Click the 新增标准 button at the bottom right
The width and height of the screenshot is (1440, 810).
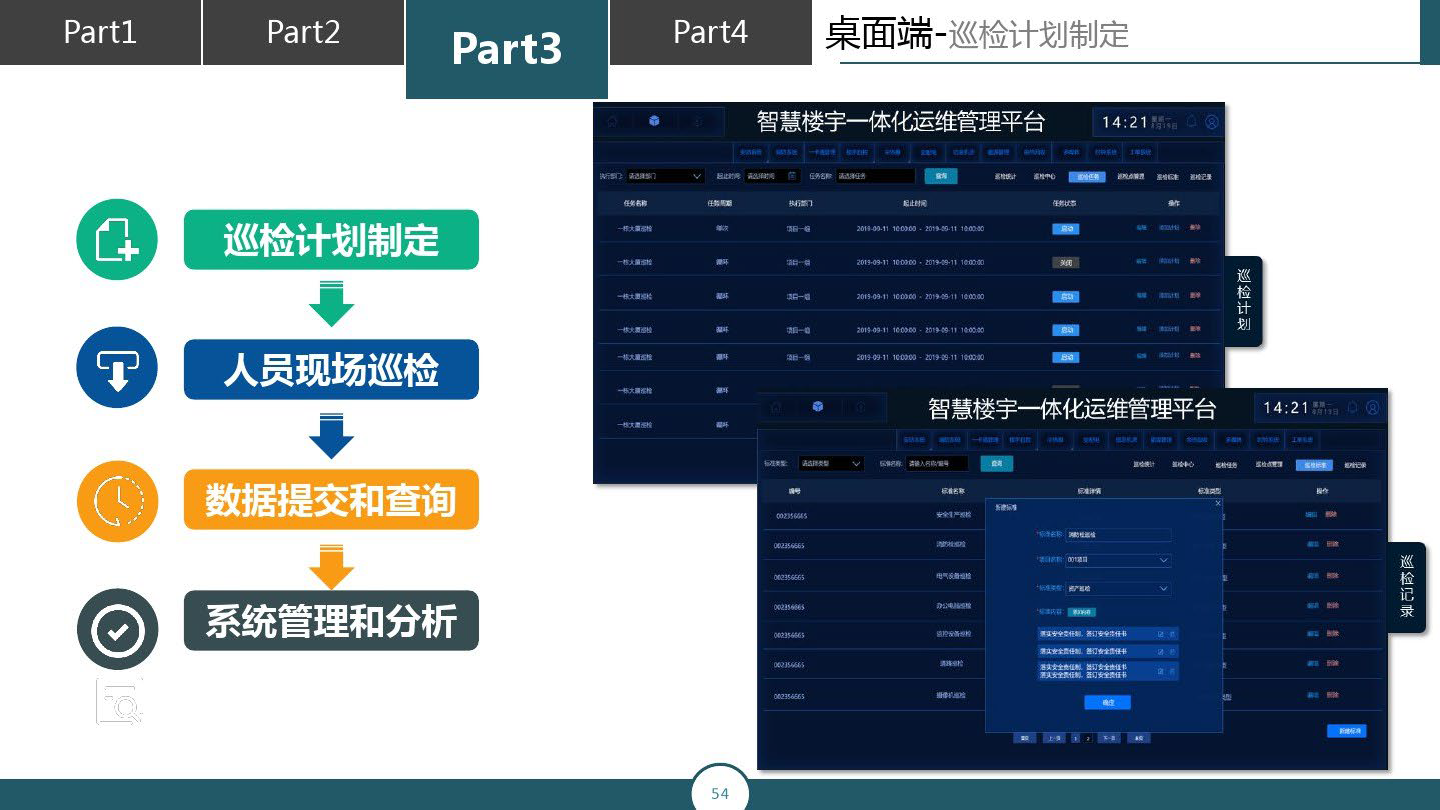(x=1348, y=731)
